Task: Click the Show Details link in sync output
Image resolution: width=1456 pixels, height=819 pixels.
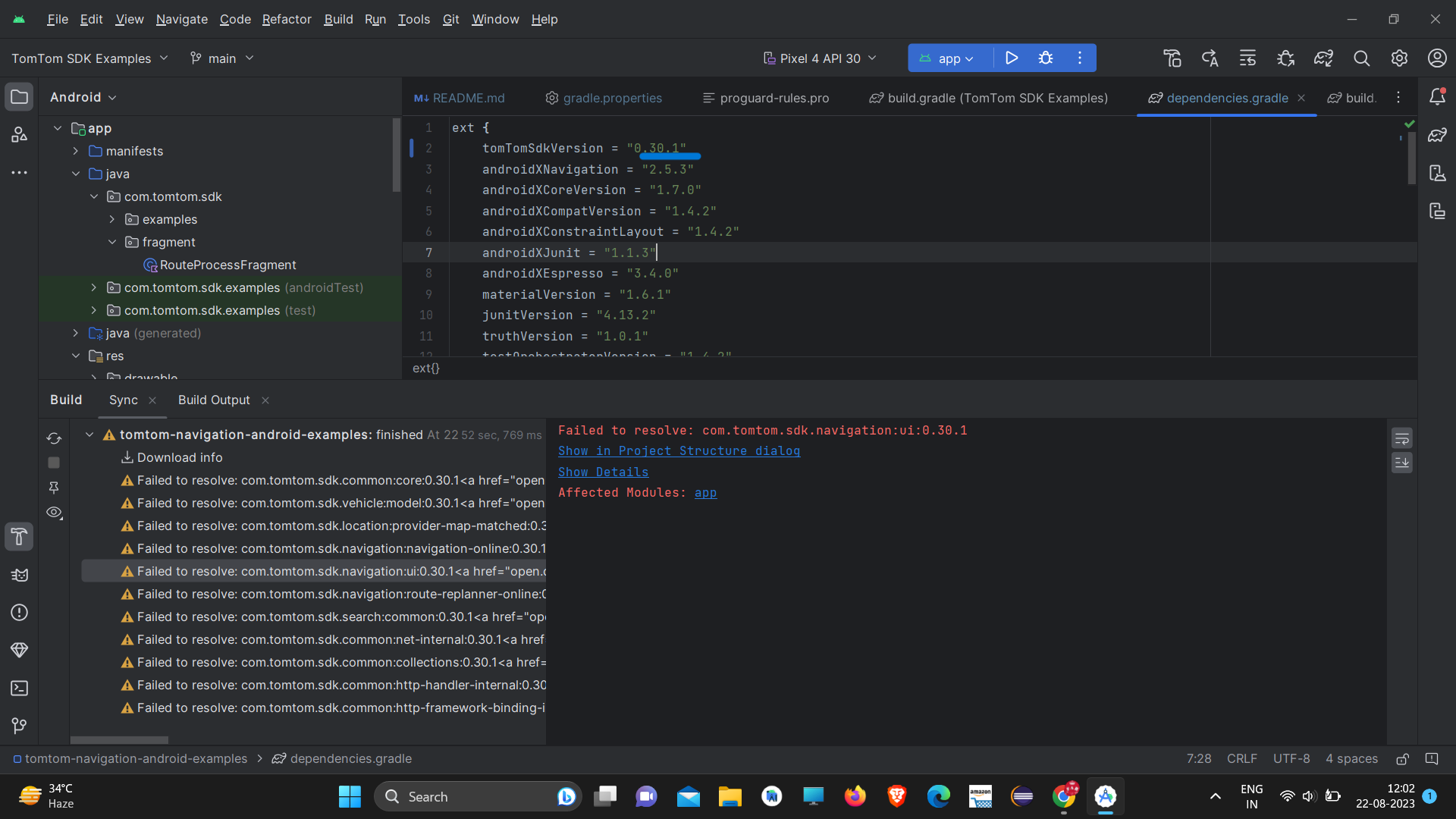Action: pos(603,472)
